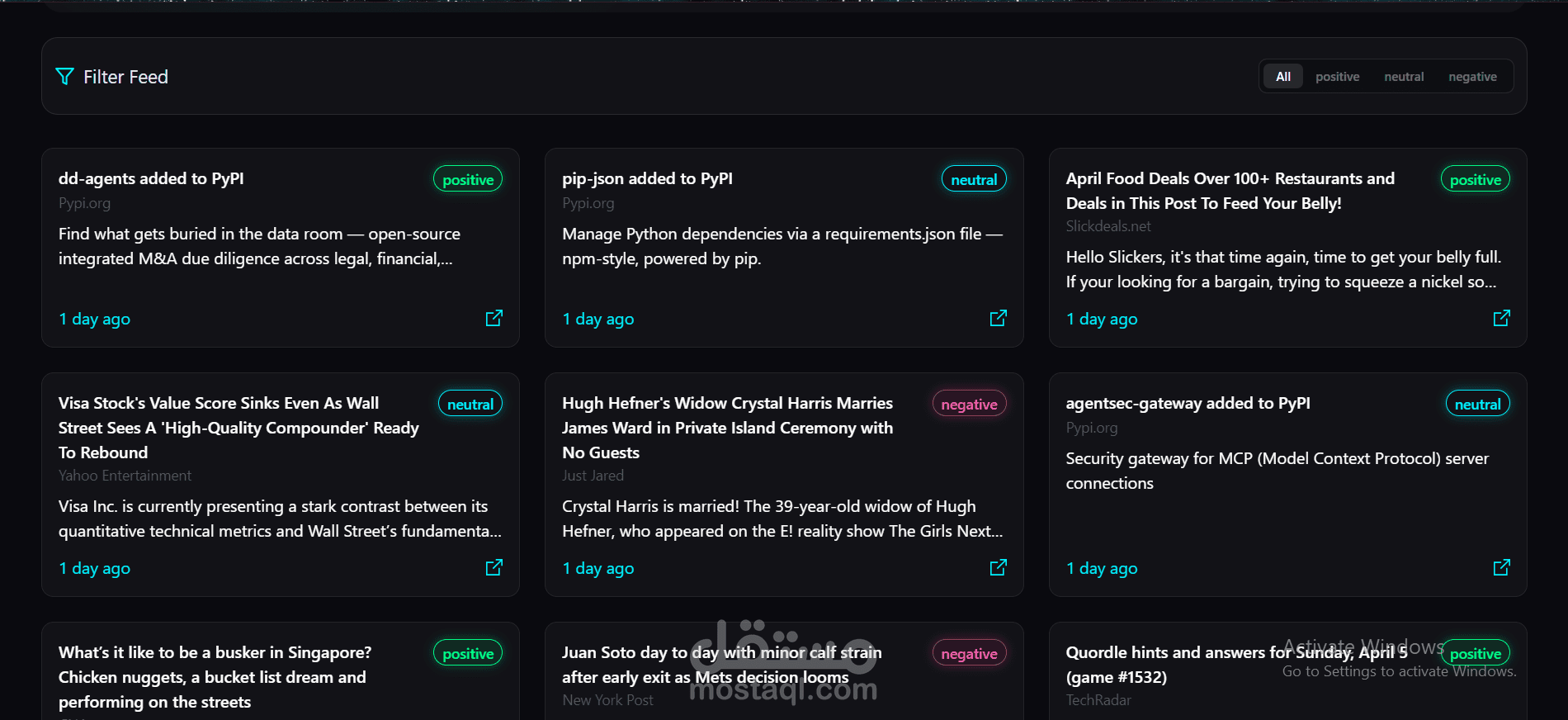Click the negative badge on Hugh Hefner article
This screenshot has height=720, width=1568.
[969, 404]
